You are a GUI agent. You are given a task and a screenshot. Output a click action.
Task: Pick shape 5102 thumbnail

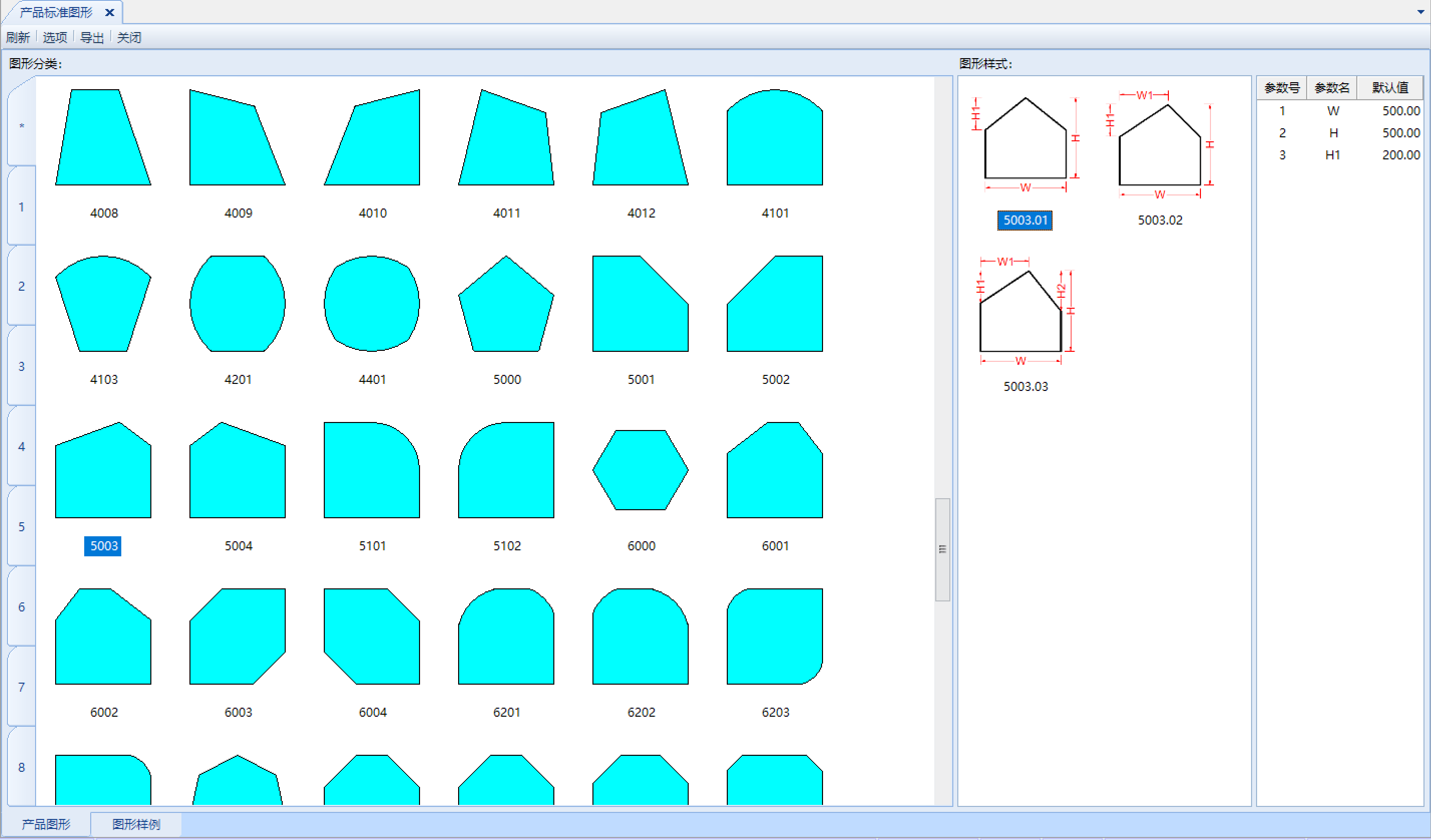click(506, 470)
